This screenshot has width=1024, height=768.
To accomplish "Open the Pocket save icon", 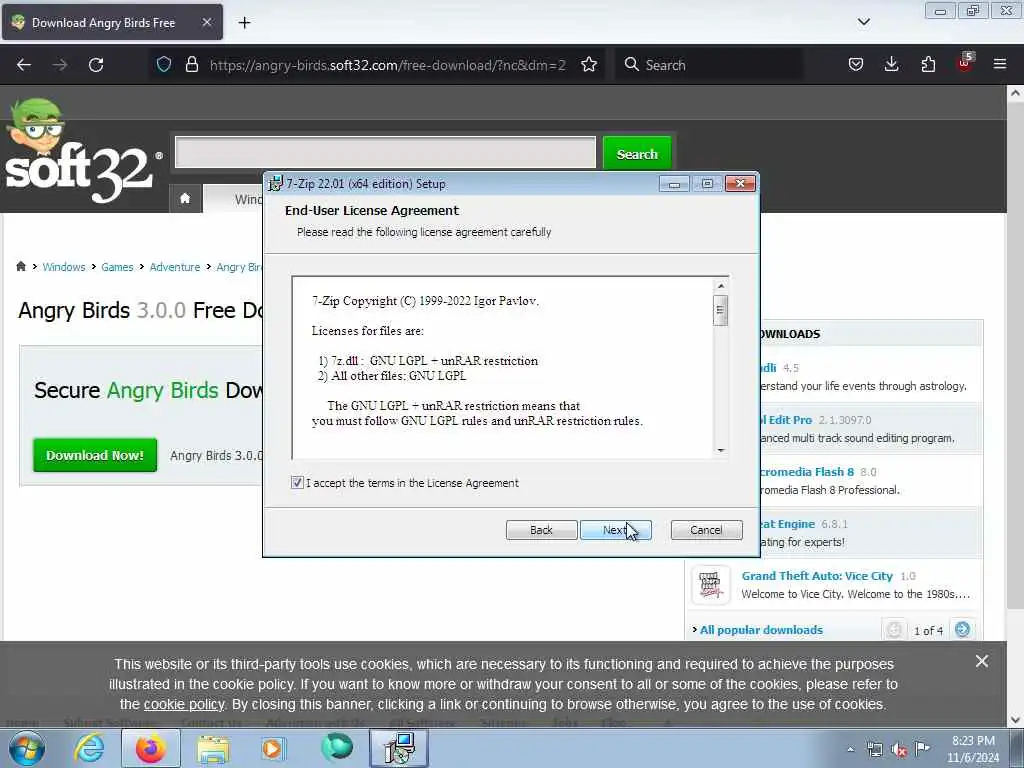I will tap(856, 64).
